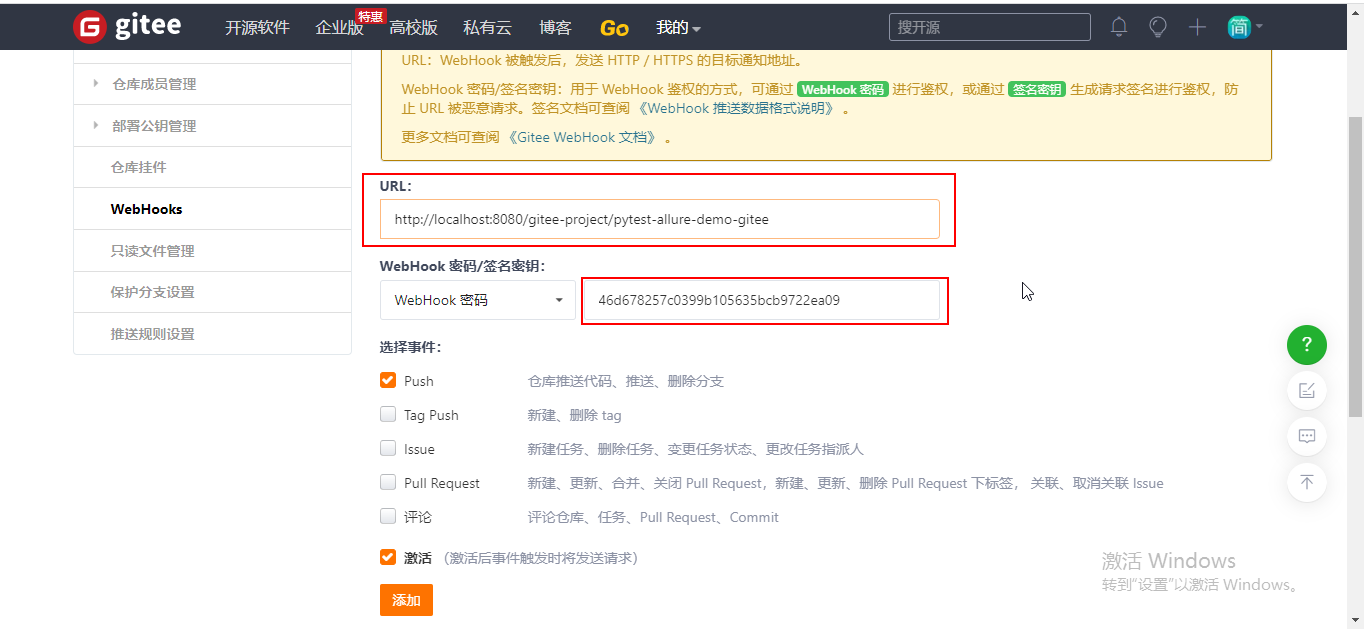Image resolution: width=1364 pixels, height=629 pixels.
Task: Click the green question mark help button
Action: click(1306, 345)
